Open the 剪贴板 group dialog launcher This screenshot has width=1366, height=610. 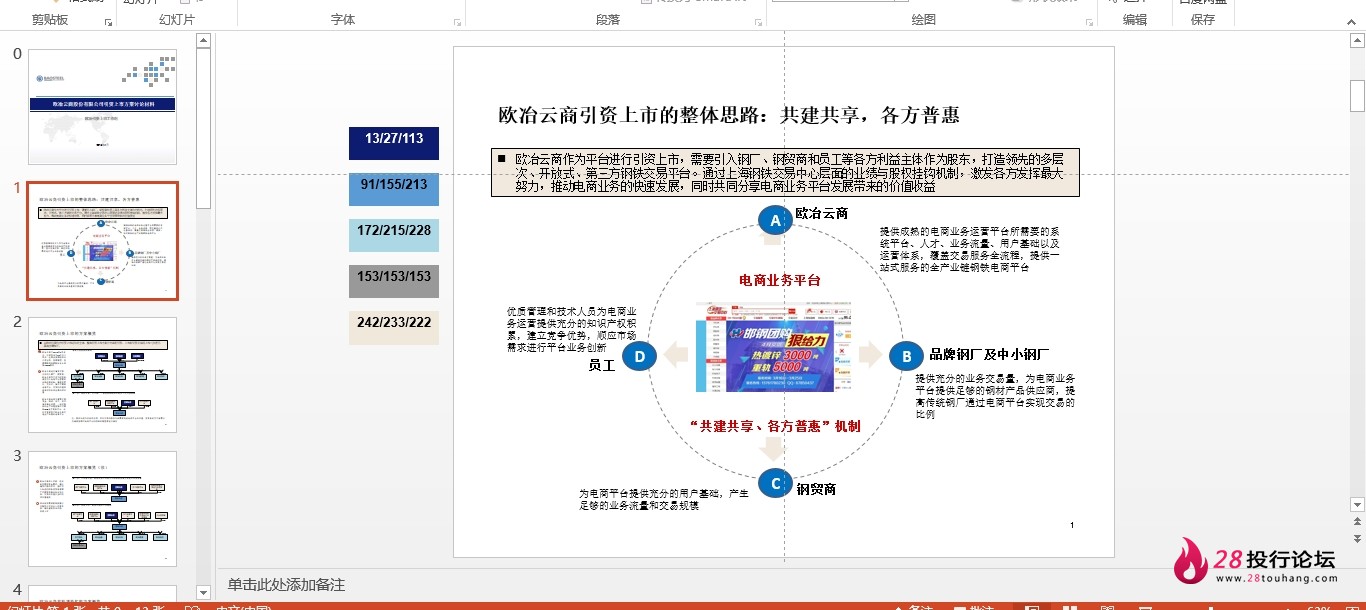[108, 21]
